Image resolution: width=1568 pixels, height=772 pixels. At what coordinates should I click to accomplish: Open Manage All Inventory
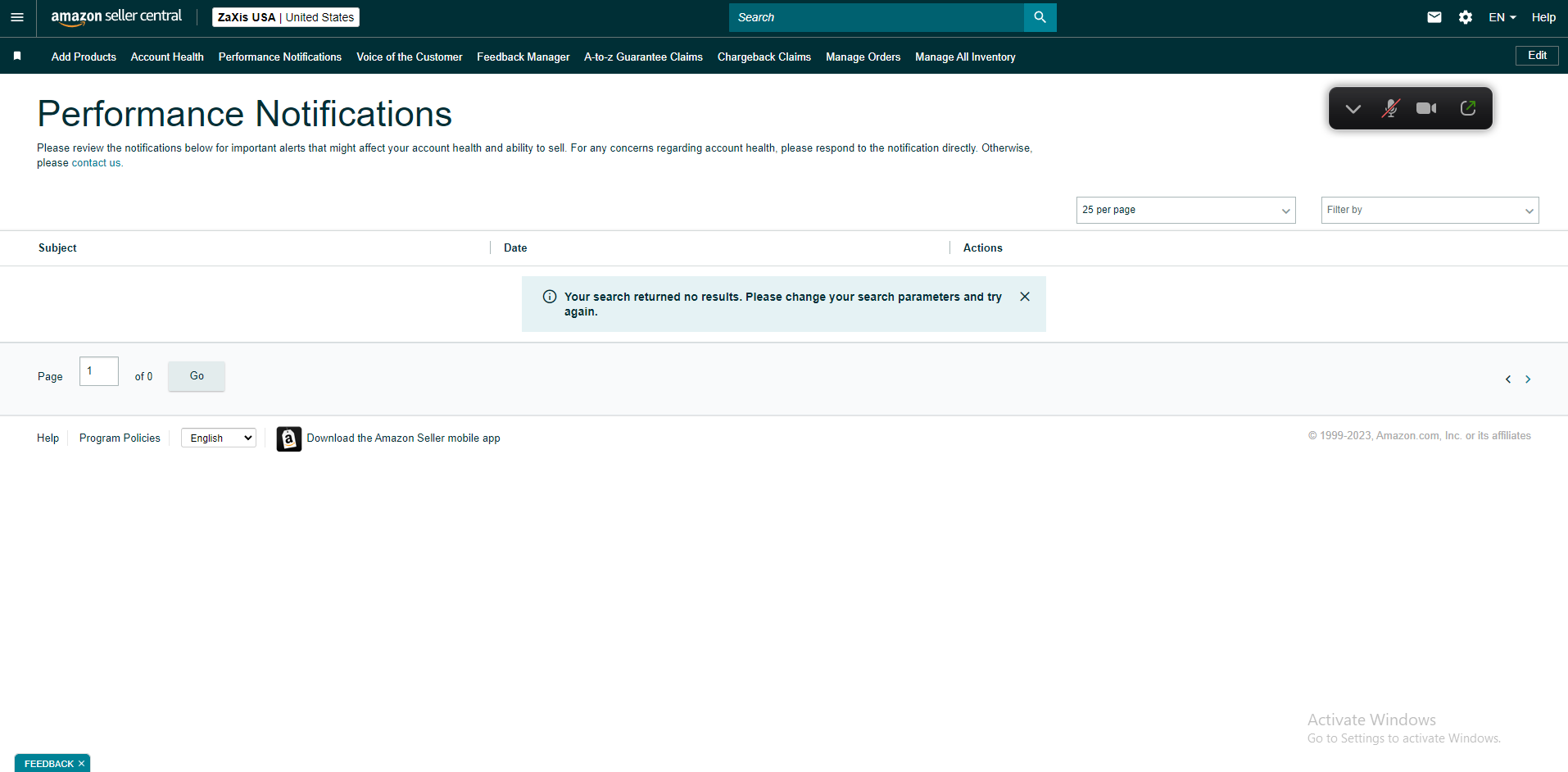(965, 57)
